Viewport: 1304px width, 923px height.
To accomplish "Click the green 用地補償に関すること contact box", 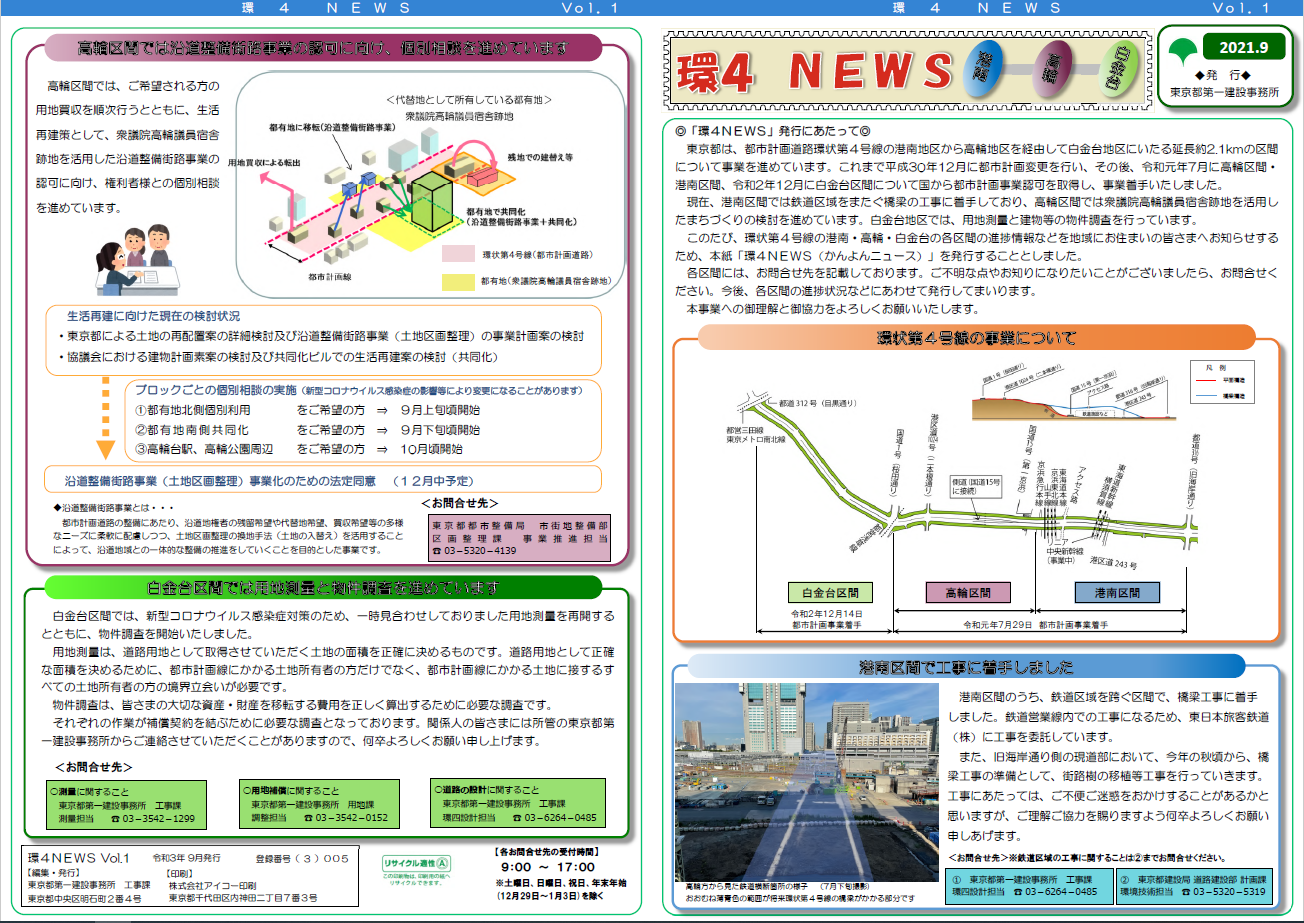I will 320,804.
